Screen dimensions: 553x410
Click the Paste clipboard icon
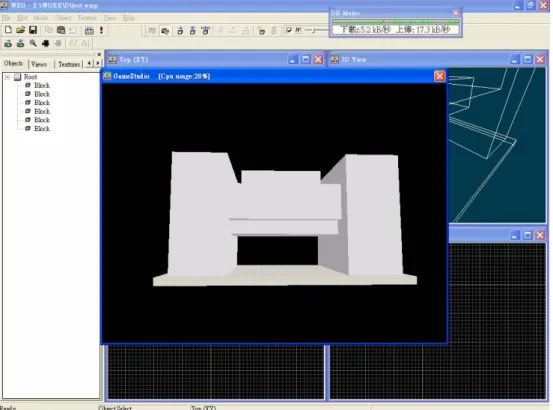[61, 30]
